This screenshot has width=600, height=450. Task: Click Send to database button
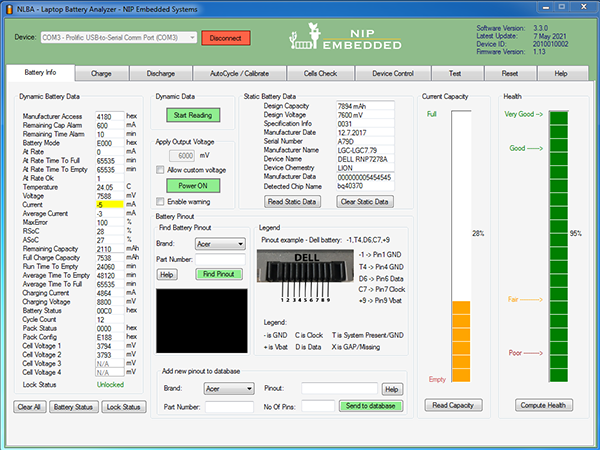pos(371,406)
